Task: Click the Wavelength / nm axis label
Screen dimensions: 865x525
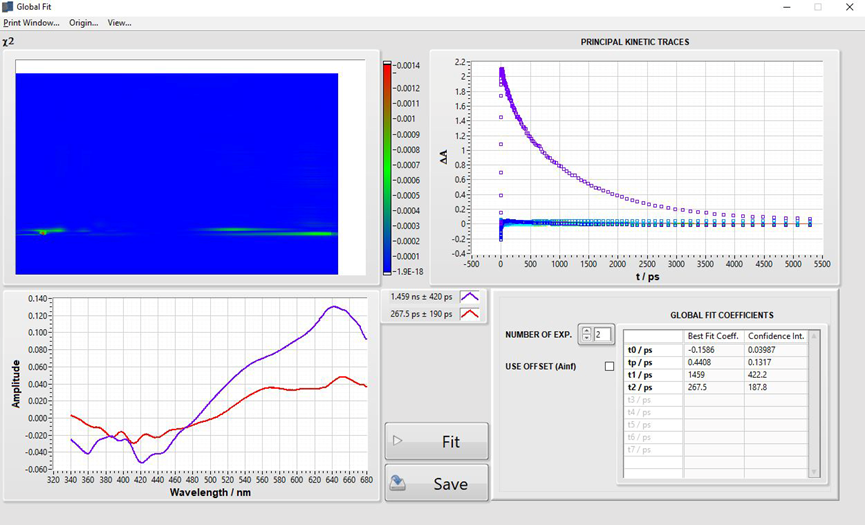Action: (x=210, y=492)
